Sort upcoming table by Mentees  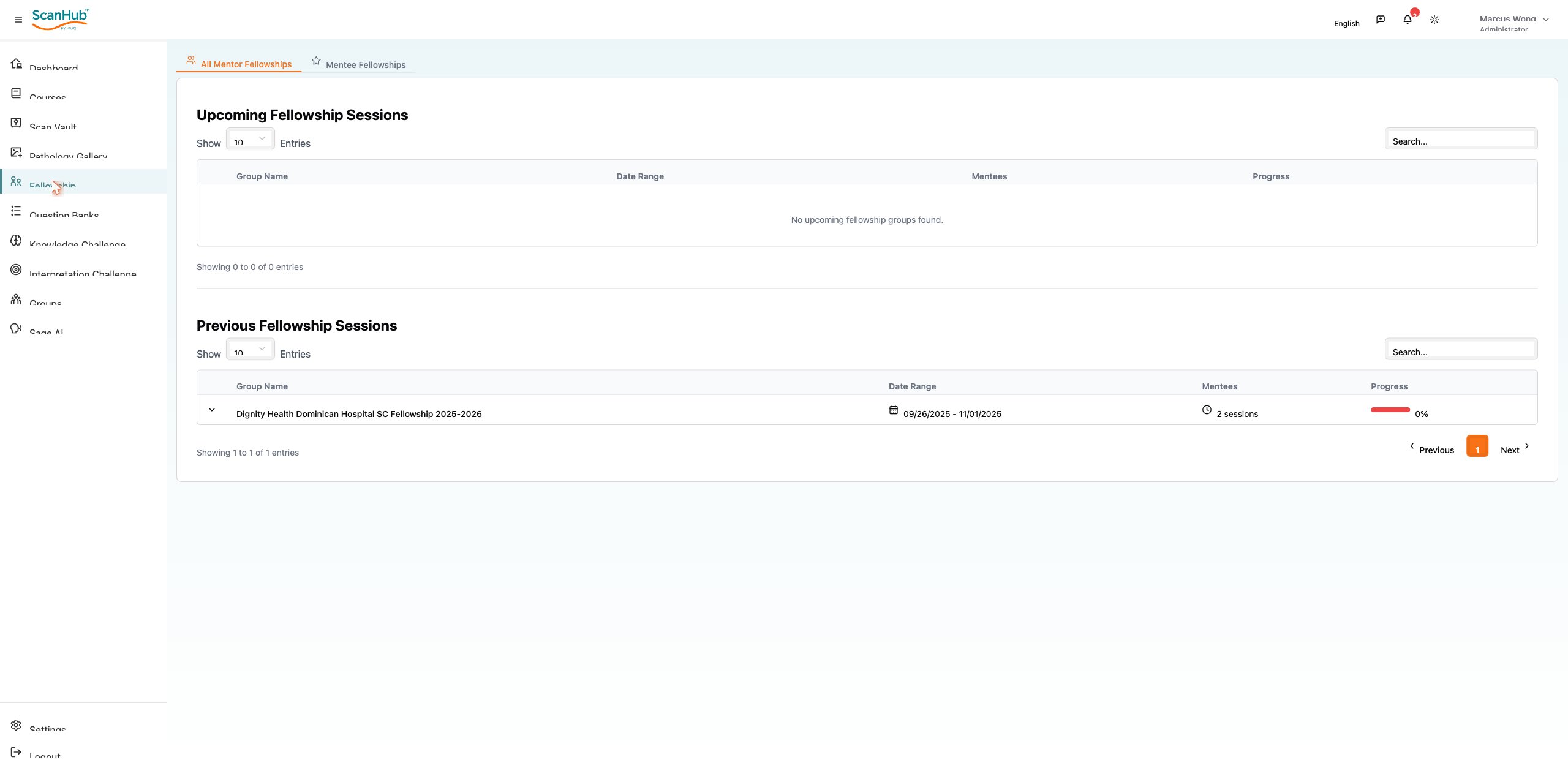click(x=989, y=176)
